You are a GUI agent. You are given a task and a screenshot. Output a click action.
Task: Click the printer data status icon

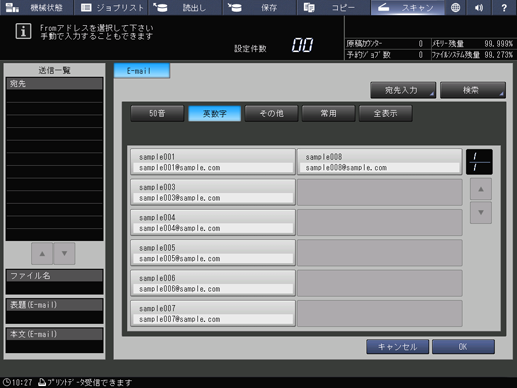point(42,382)
